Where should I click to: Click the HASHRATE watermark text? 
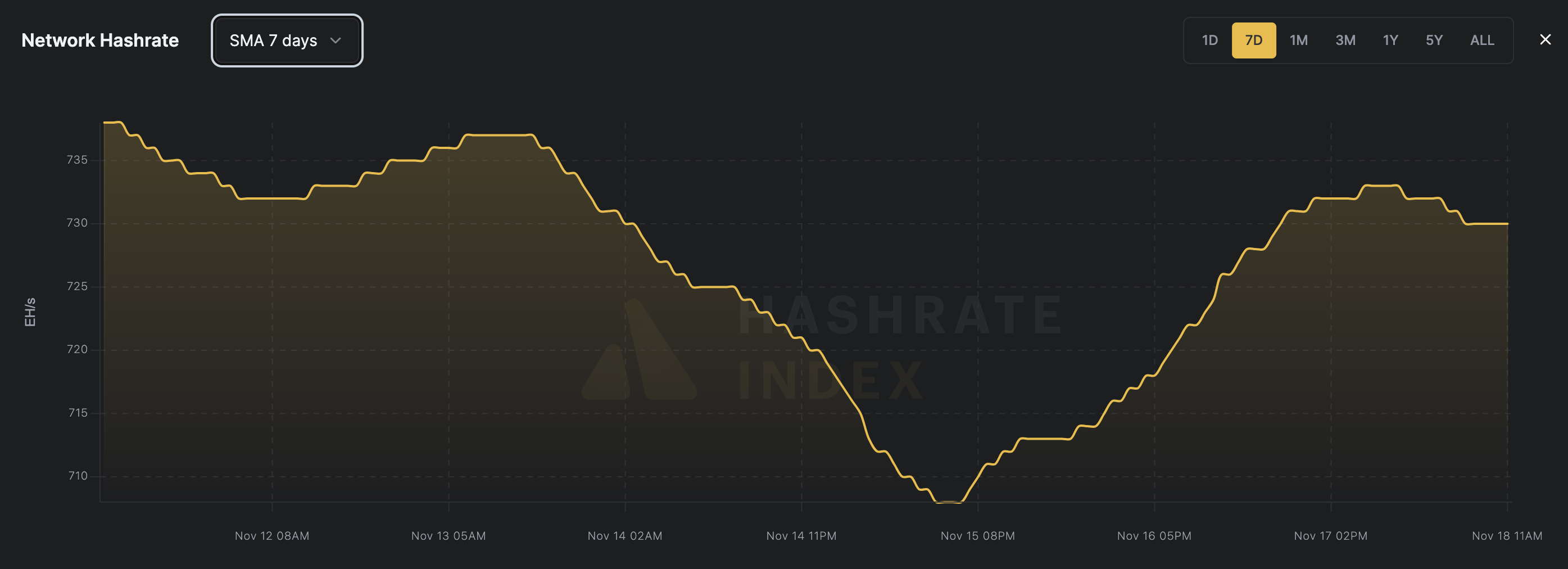click(x=901, y=315)
